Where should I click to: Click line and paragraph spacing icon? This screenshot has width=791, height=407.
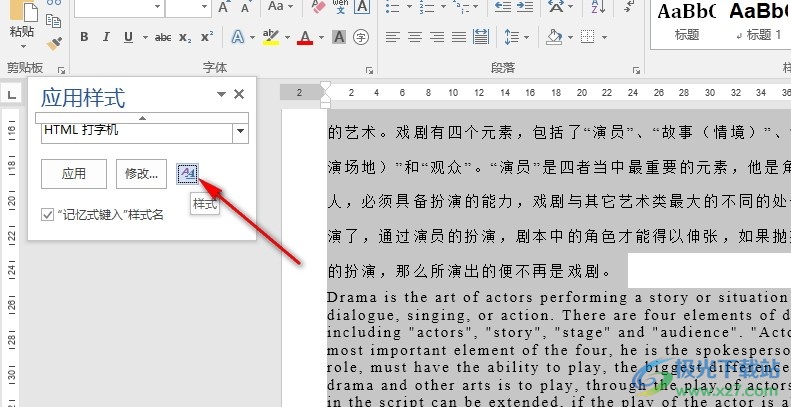pyautogui.click(x=512, y=37)
